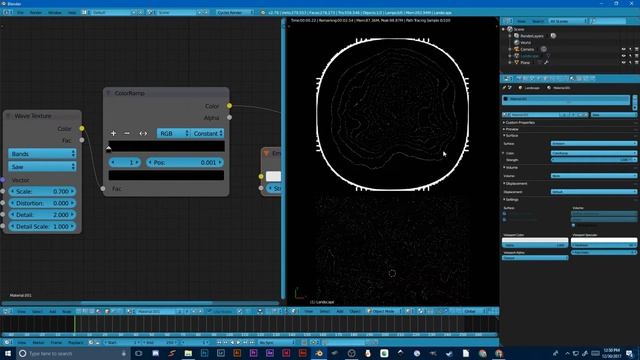640x360 pixels.
Task: Select the Camera object in outliner
Action: 527,49
